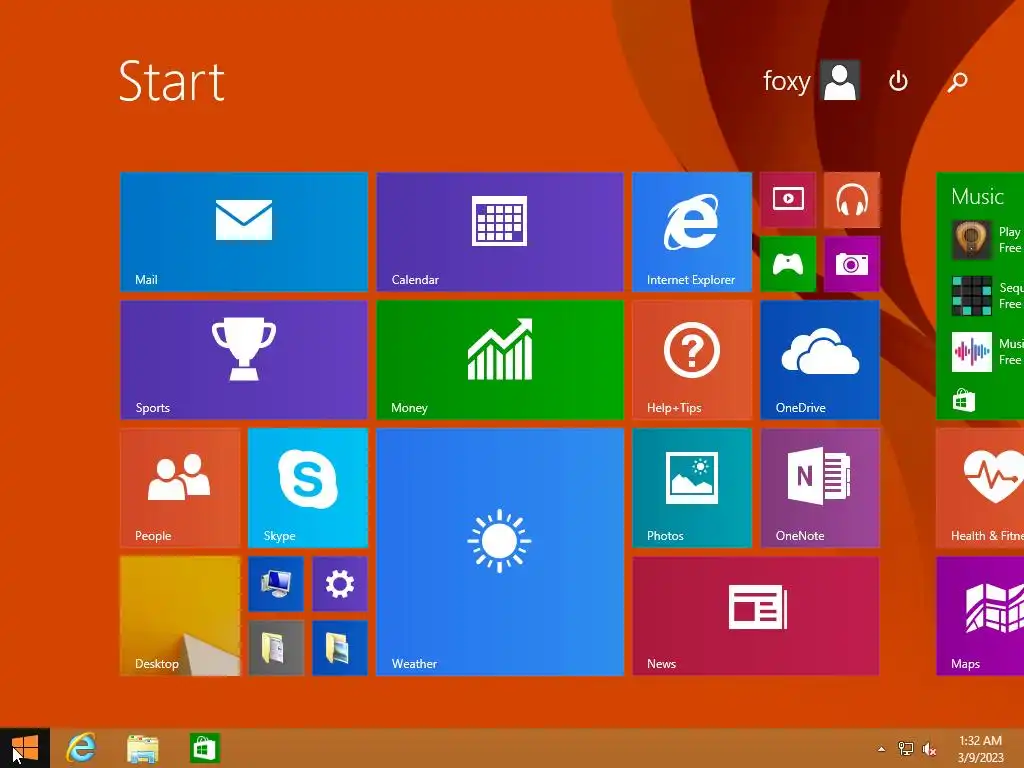Click the Windows Start button in taskbar
The image size is (1024, 768).
[x=25, y=748]
